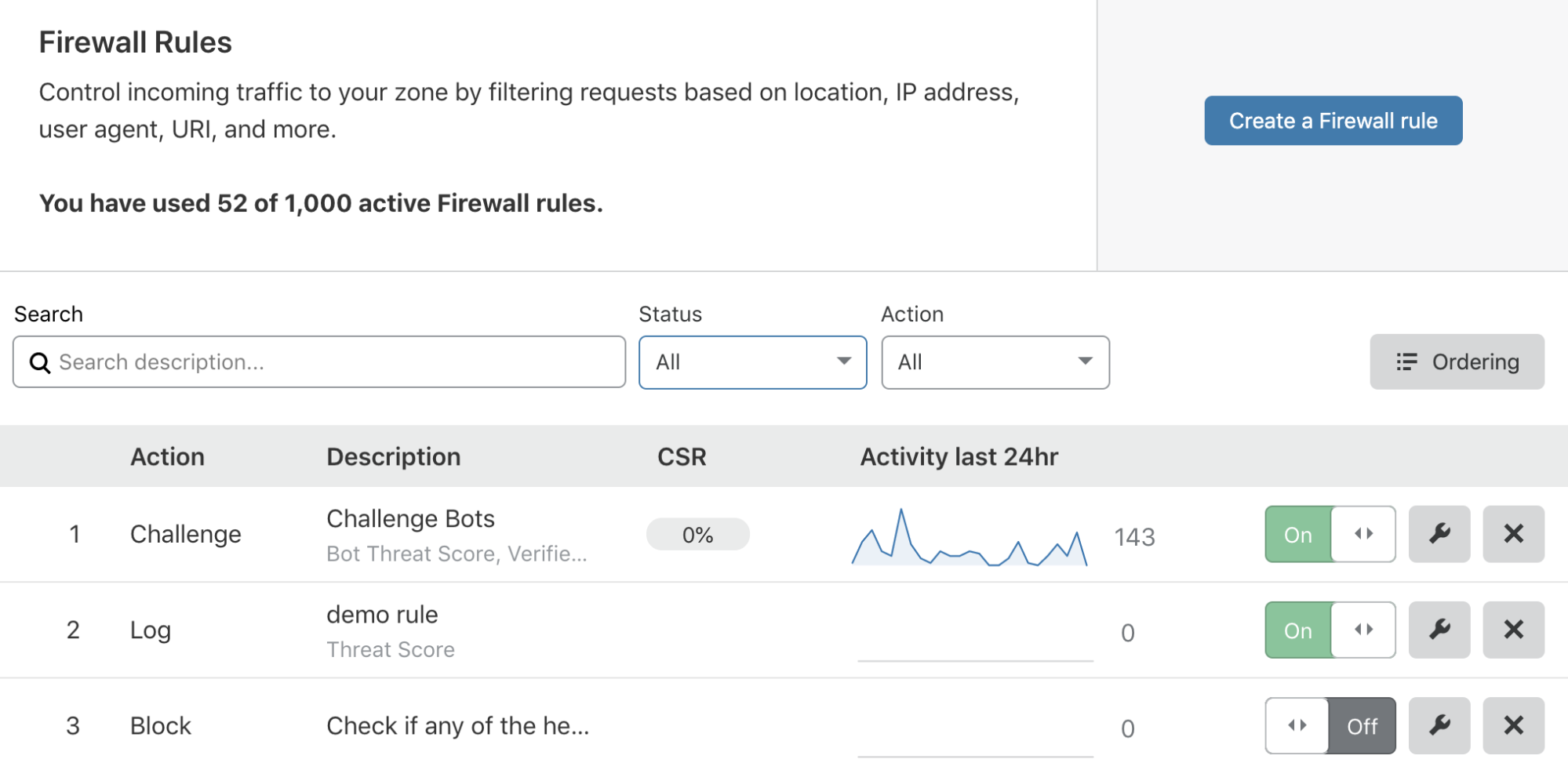Create a Firewall rule
Viewport: 1568px width, 770px height.
1333,121
